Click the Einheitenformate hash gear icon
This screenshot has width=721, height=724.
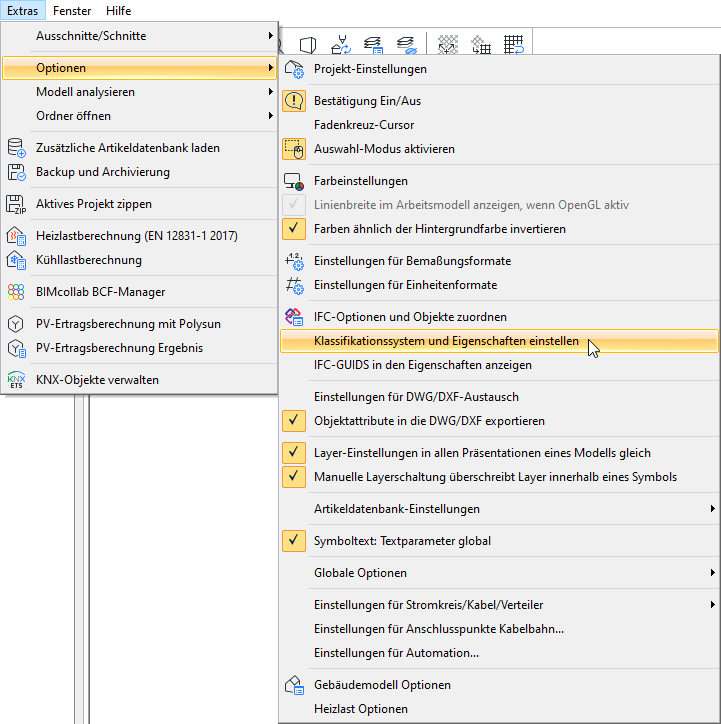click(294, 285)
